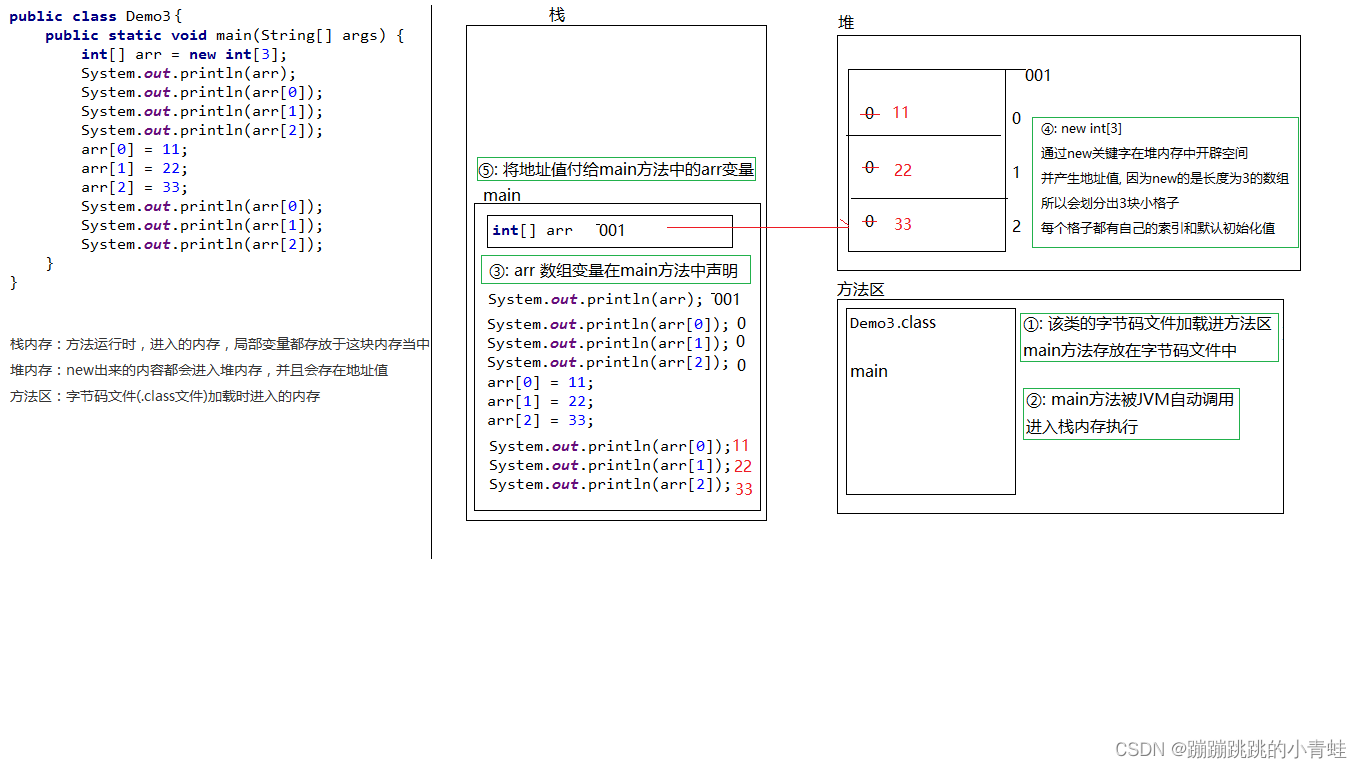Click the red '33' output after println(arr[2])
The width and height of the screenshot is (1362, 768).
click(744, 489)
